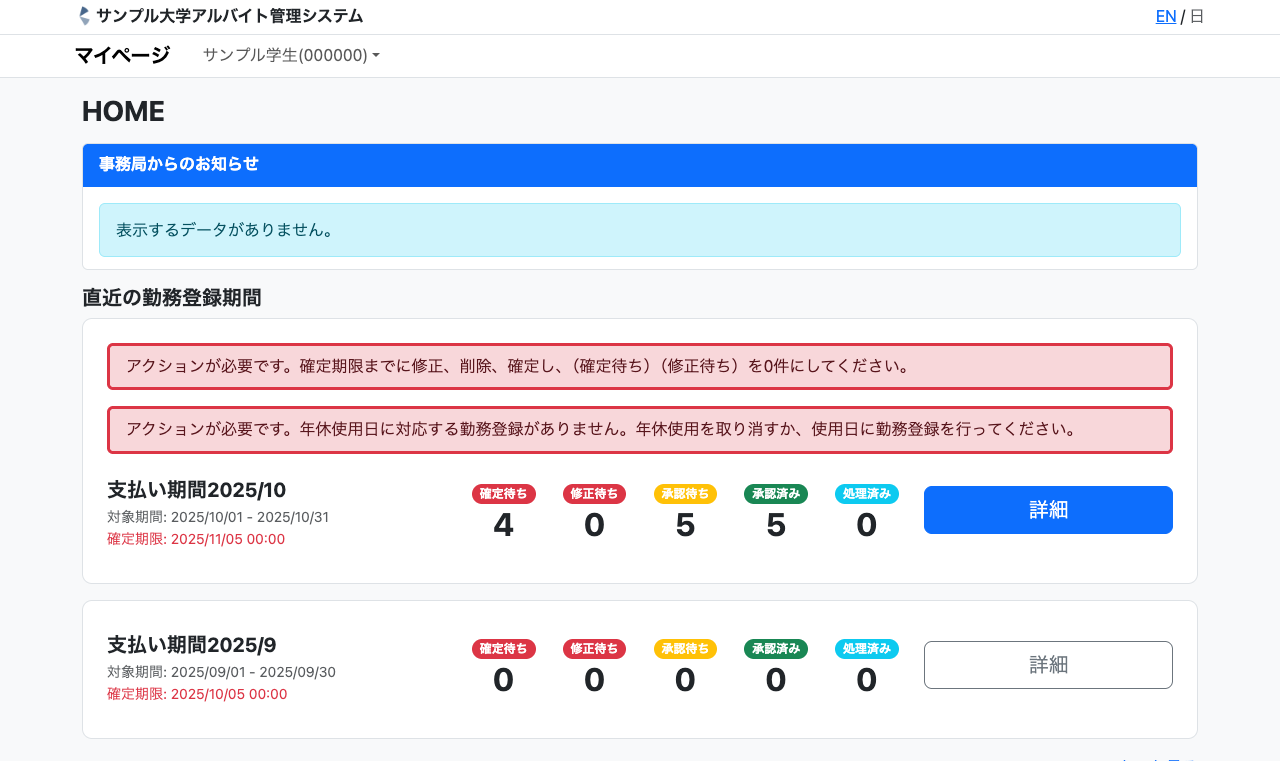Viewport: 1280px width, 761px height.
Task: Click the alert about 年休使用日
Action: (640, 429)
